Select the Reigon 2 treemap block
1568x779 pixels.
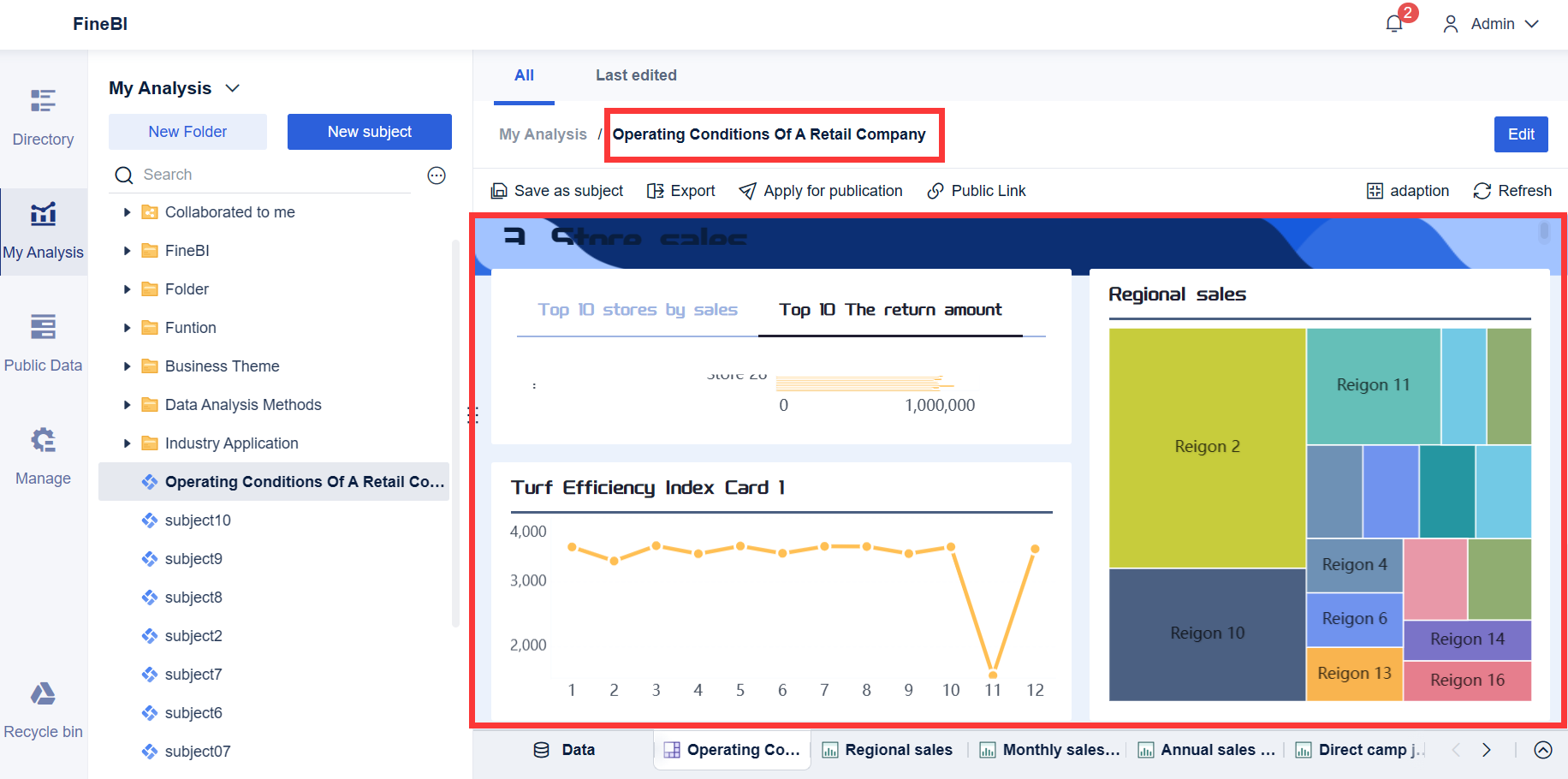point(1207,445)
